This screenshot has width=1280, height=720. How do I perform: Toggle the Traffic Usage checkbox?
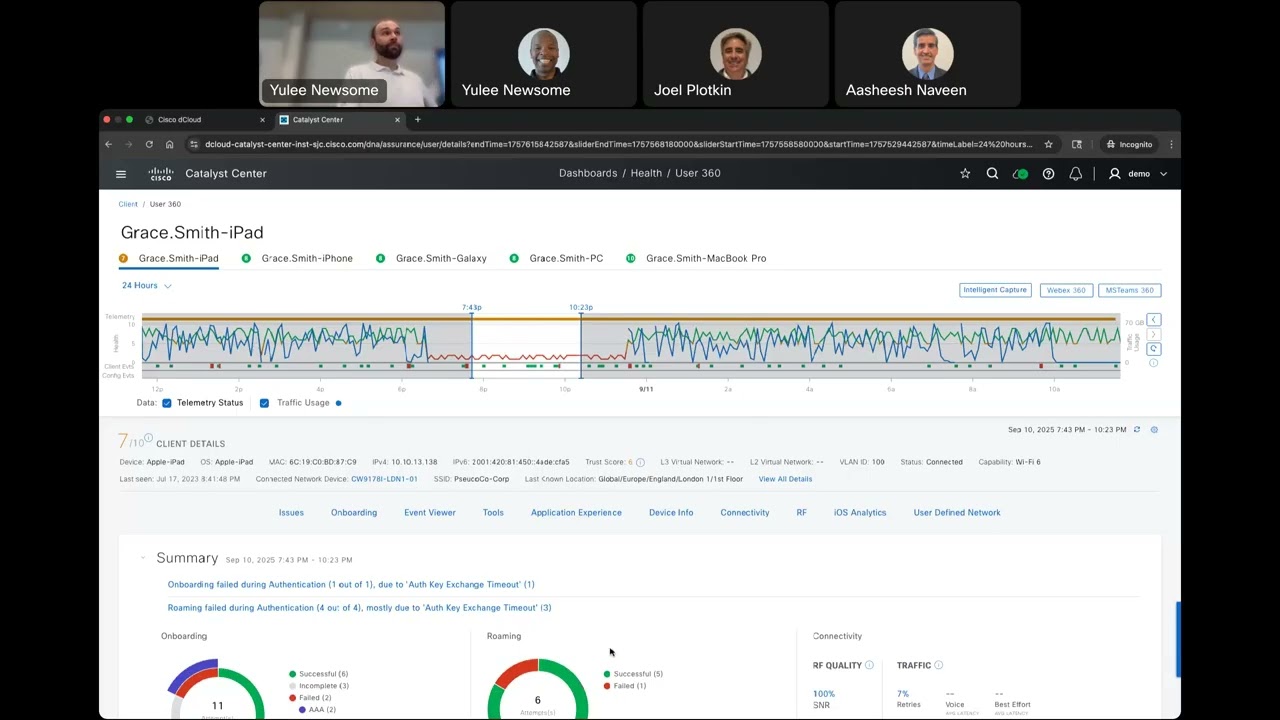pos(264,403)
